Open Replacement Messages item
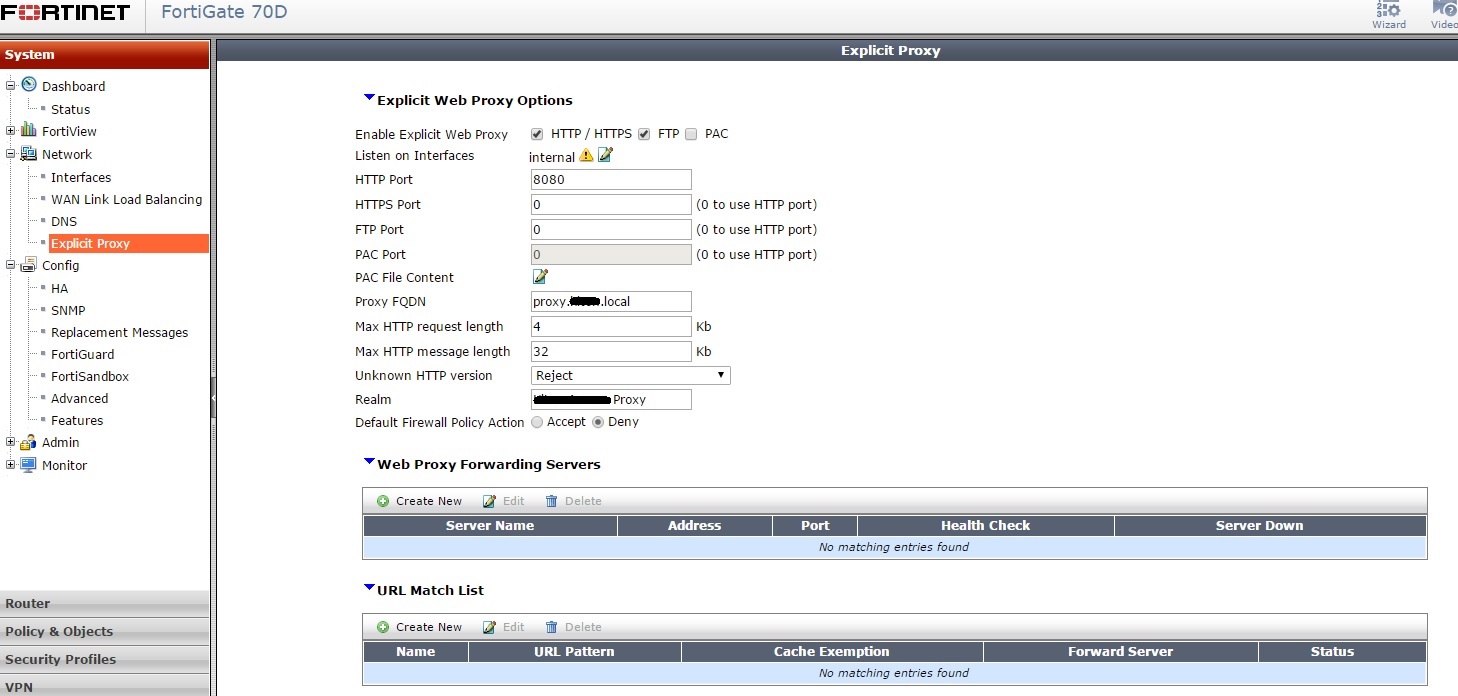 point(120,332)
